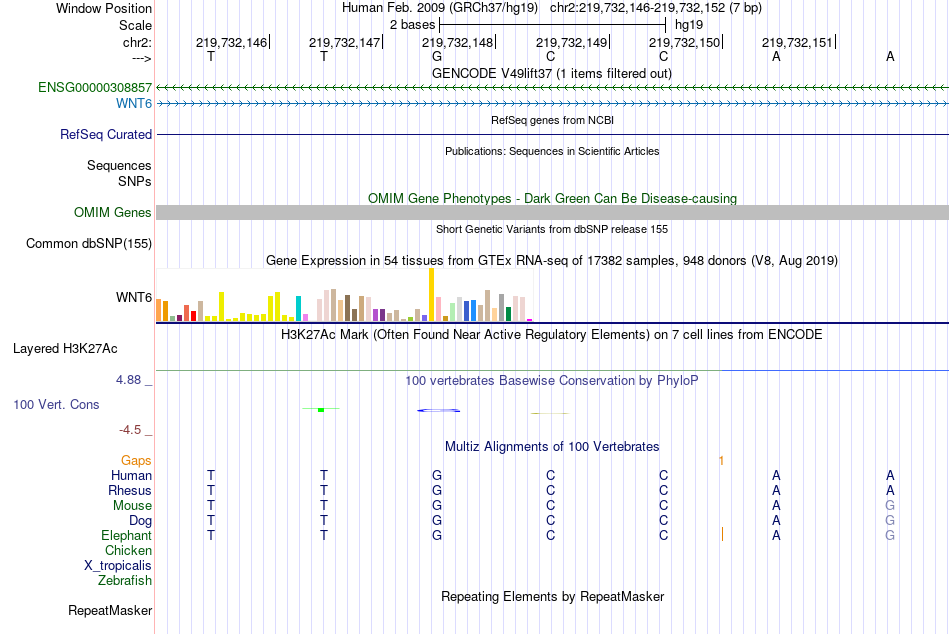This screenshot has height=634, width=950.
Task: Click the SNPs track label
Action: (135, 181)
